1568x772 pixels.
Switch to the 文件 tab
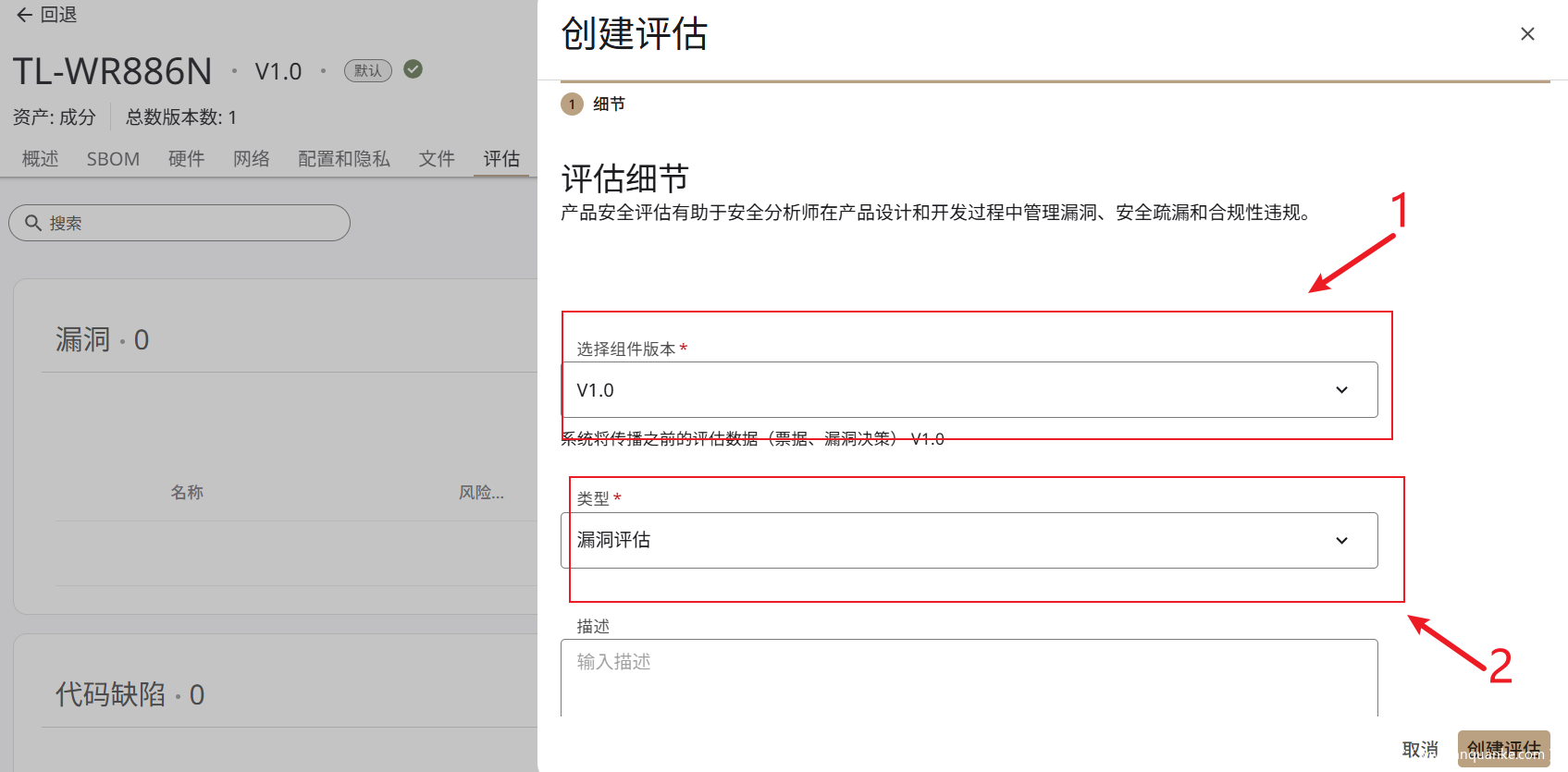(437, 159)
